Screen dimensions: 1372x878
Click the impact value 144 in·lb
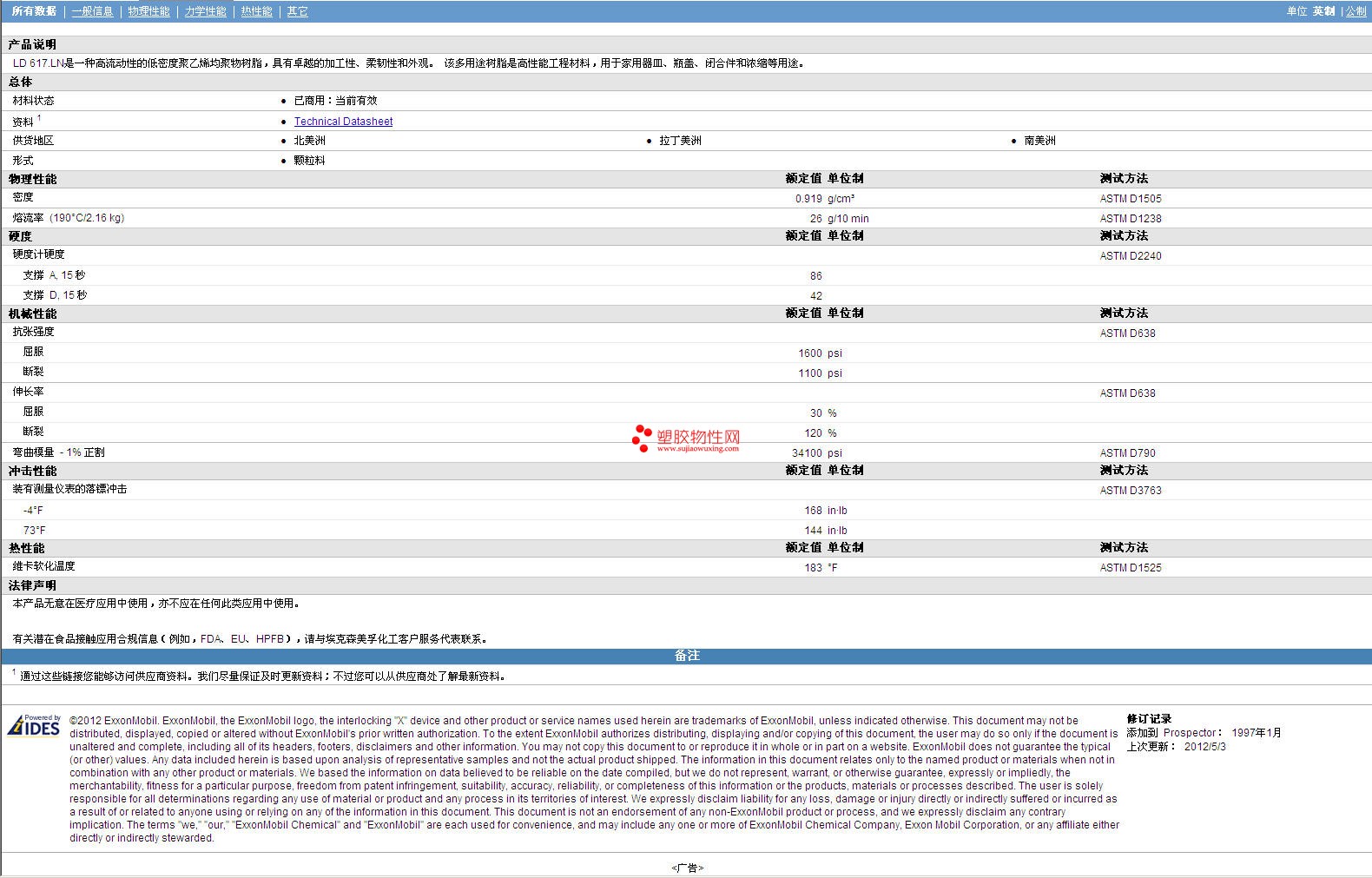(826, 531)
